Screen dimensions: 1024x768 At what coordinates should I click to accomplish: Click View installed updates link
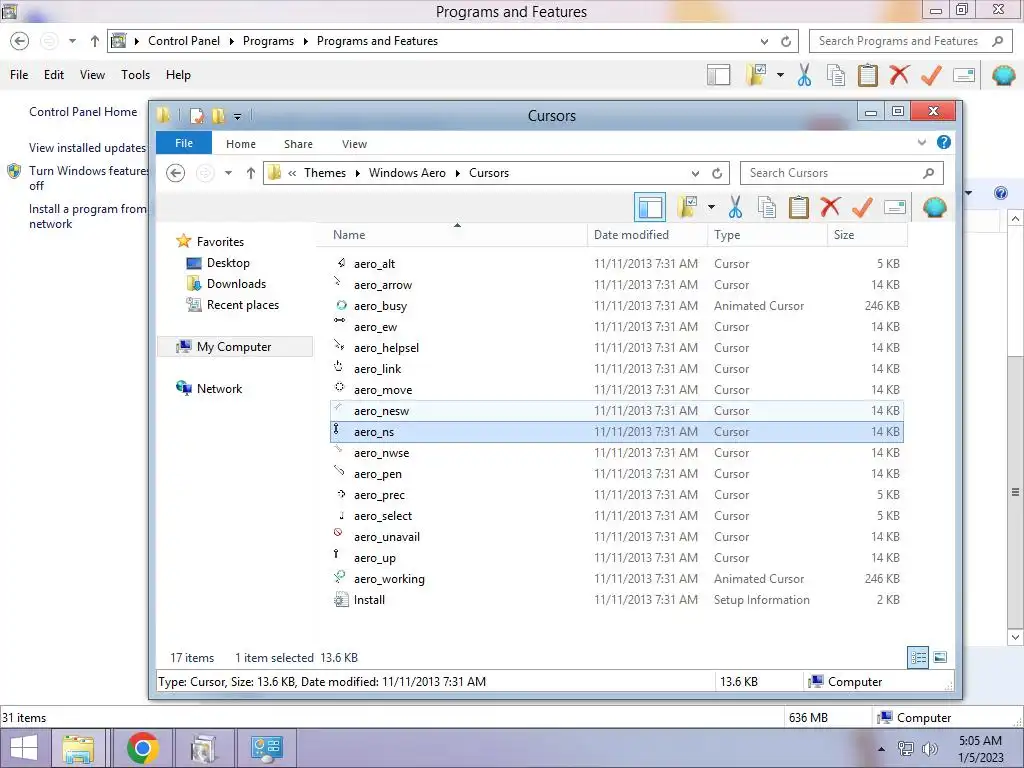(87, 148)
